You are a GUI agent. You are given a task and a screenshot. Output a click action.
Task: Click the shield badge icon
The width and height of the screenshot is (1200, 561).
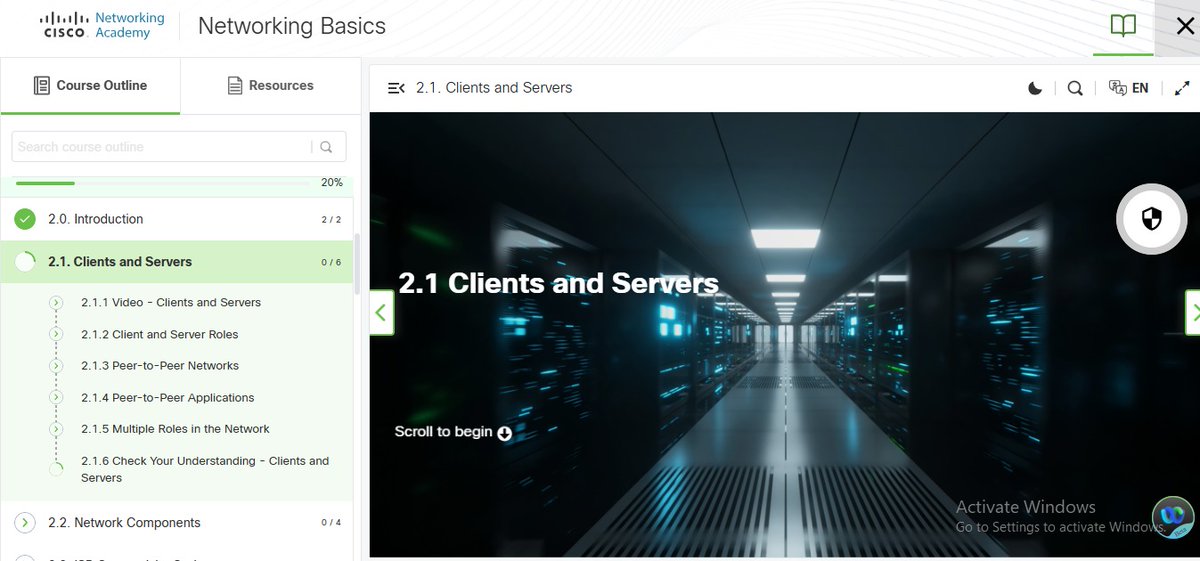(x=1151, y=219)
